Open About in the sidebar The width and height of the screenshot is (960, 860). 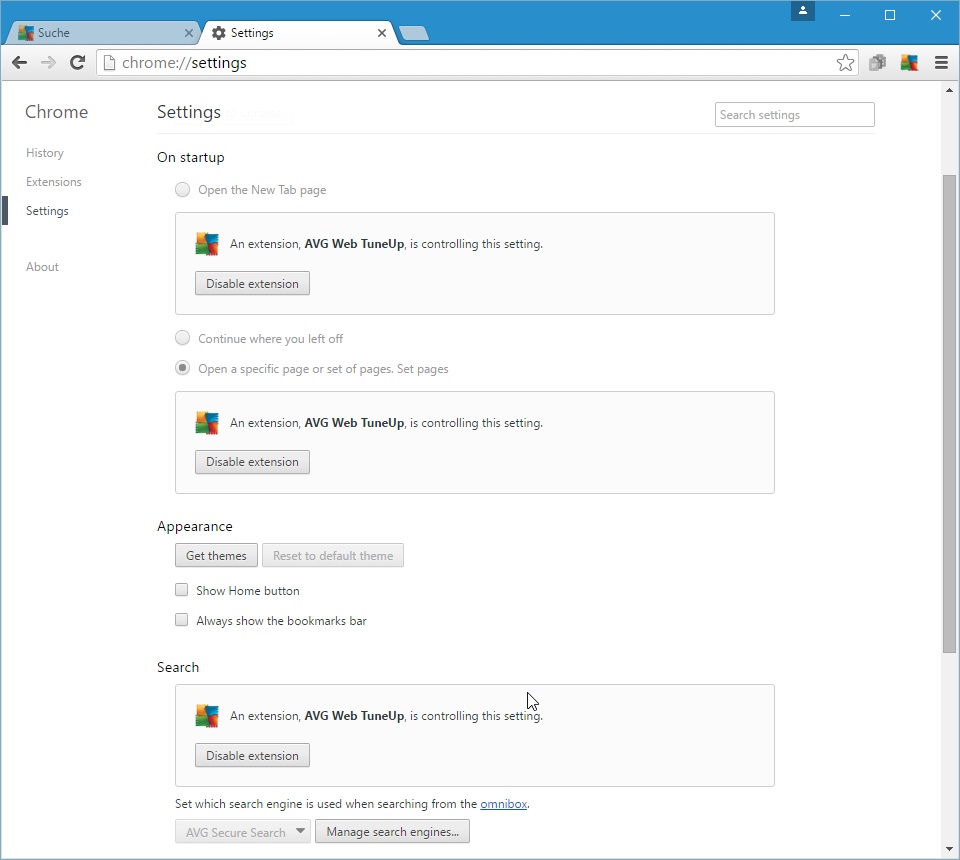click(x=42, y=267)
